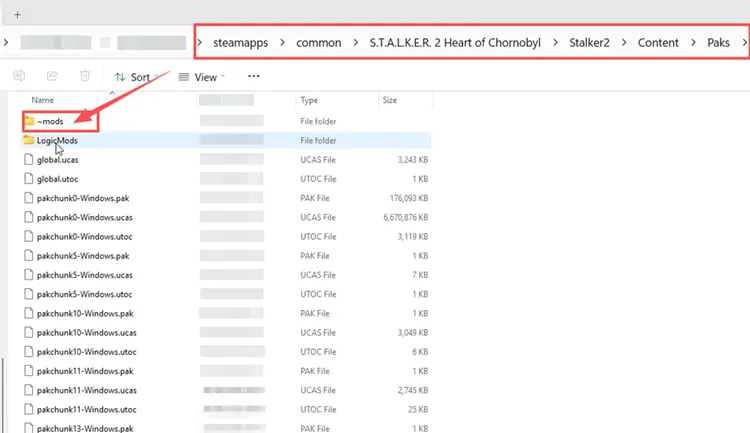Click the global.ucas file icon
Image resolution: width=750 pixels, height=433 pixels.
pos(29,159)
